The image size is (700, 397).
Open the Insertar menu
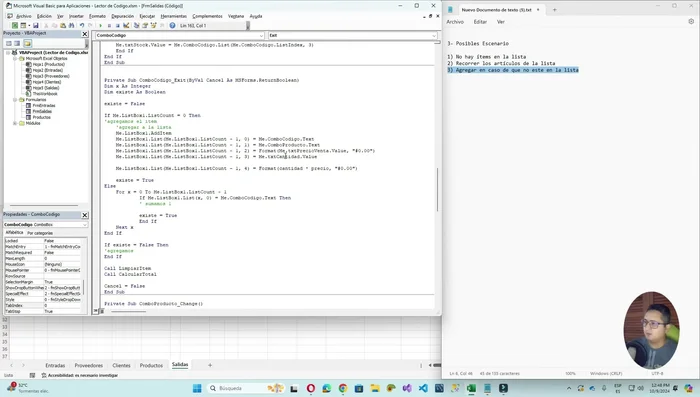pos(76,16)
